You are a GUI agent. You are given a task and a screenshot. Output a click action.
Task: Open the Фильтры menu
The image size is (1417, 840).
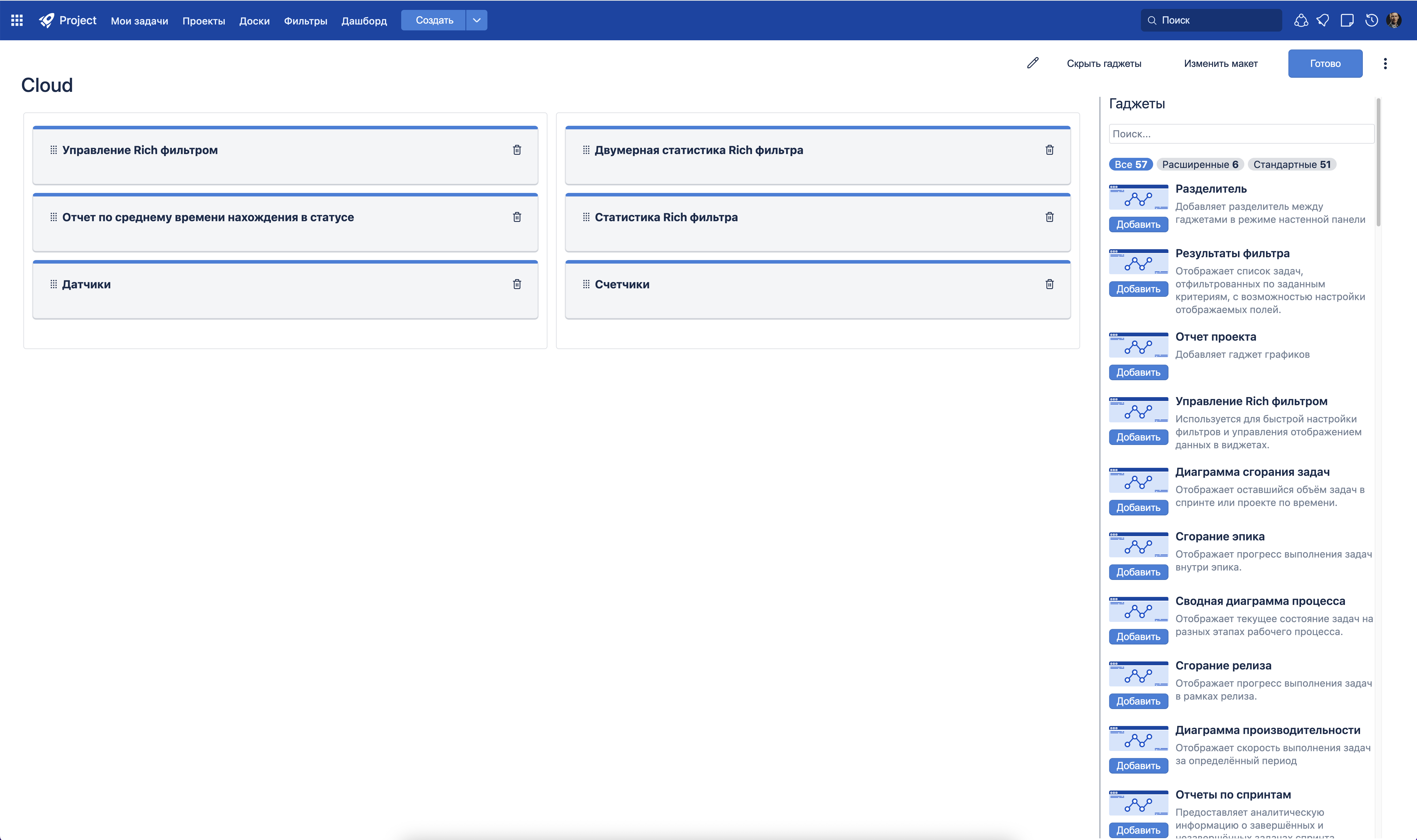click(x=306, y=21)
